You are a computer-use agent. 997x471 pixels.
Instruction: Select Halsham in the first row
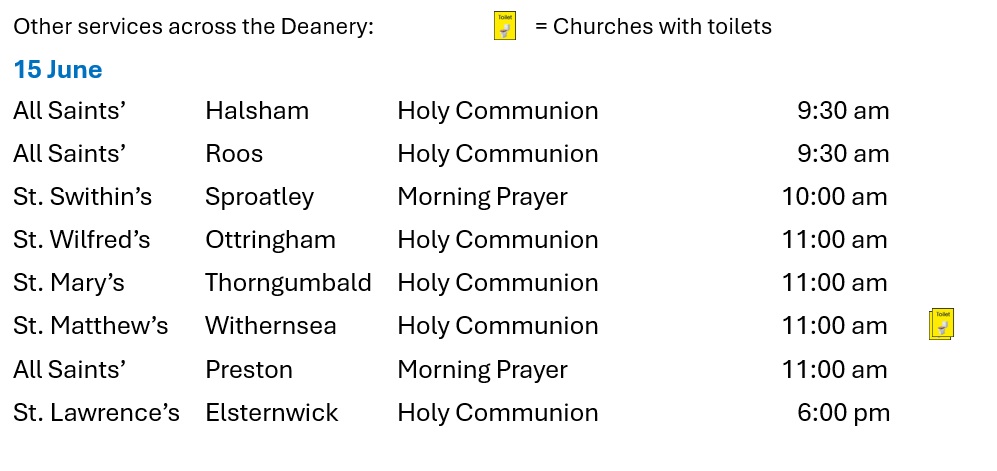(257, 111)
